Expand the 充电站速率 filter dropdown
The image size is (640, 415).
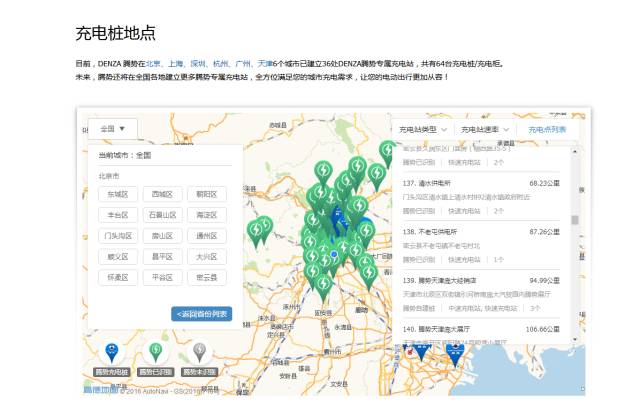tap(484, 129)
